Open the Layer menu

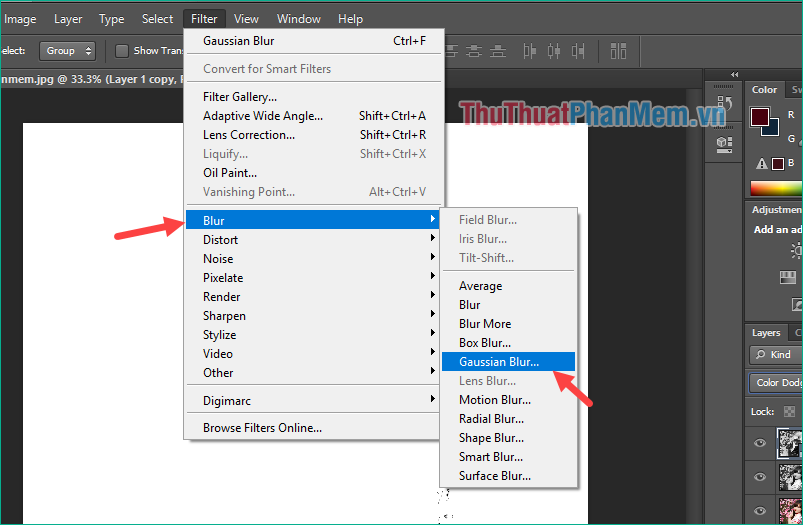(68, 19)
